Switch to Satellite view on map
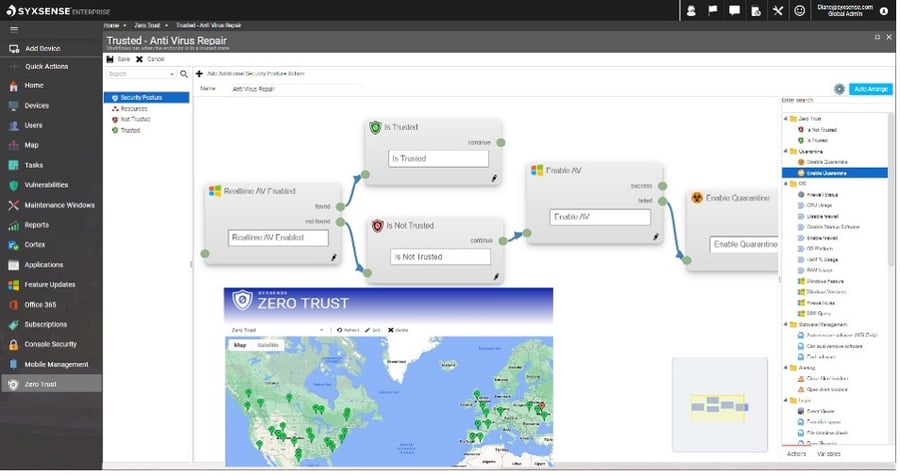 point(267,346)
